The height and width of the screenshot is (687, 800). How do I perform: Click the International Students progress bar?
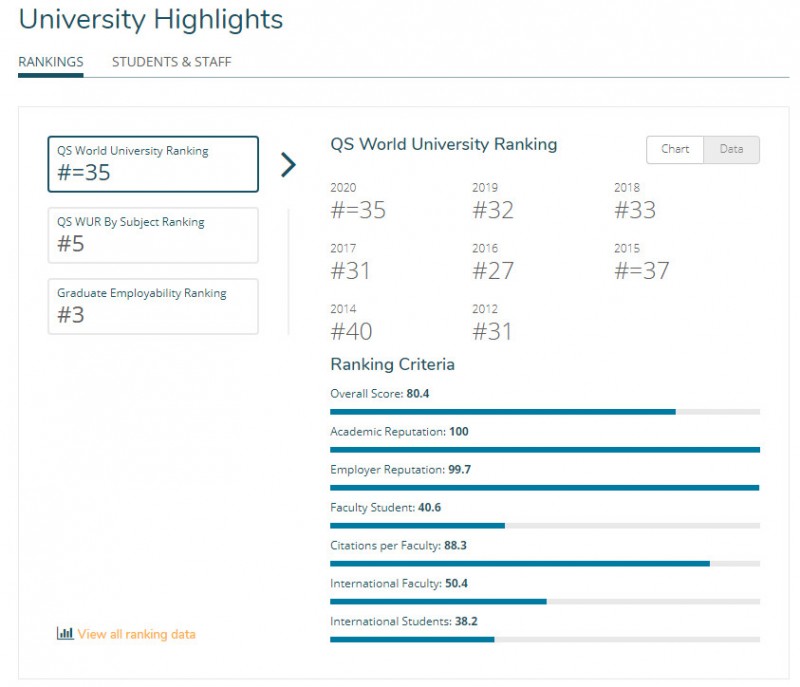pos(545,640)
